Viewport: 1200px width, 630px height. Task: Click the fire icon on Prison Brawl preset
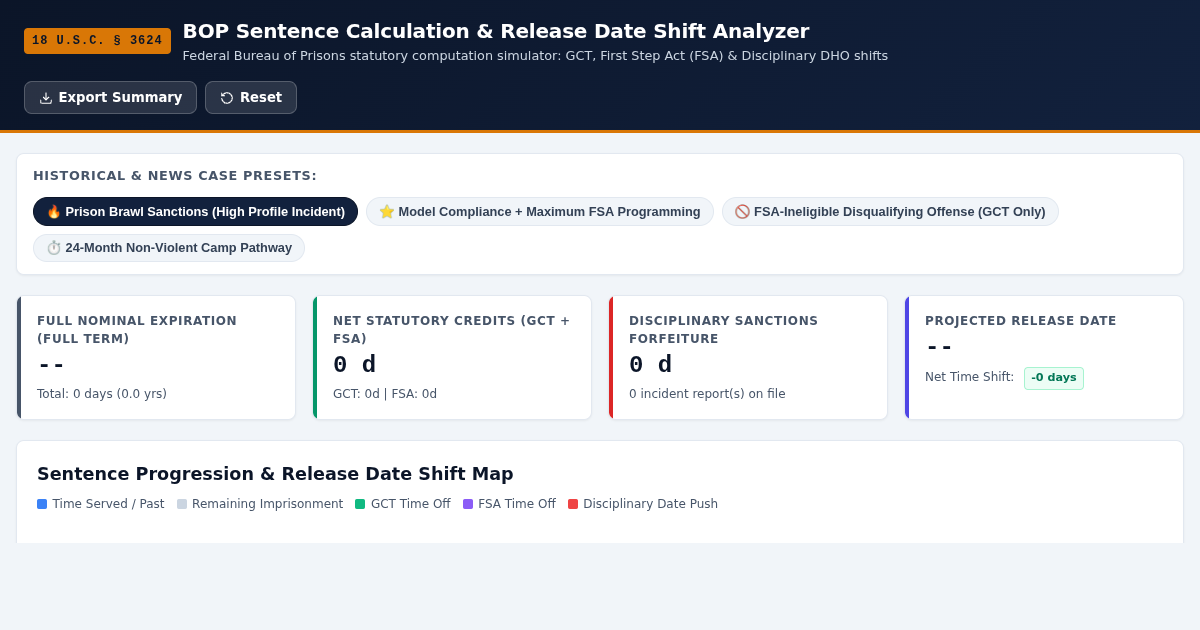54,212
